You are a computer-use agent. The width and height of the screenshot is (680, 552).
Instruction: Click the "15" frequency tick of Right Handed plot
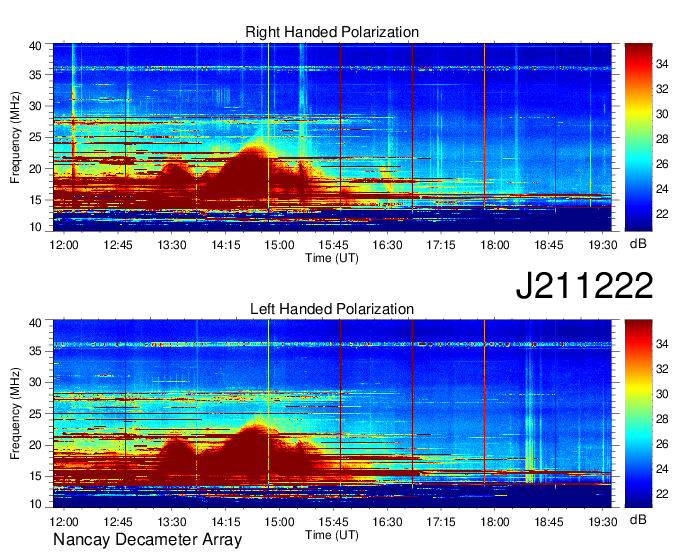click(35, 200)
